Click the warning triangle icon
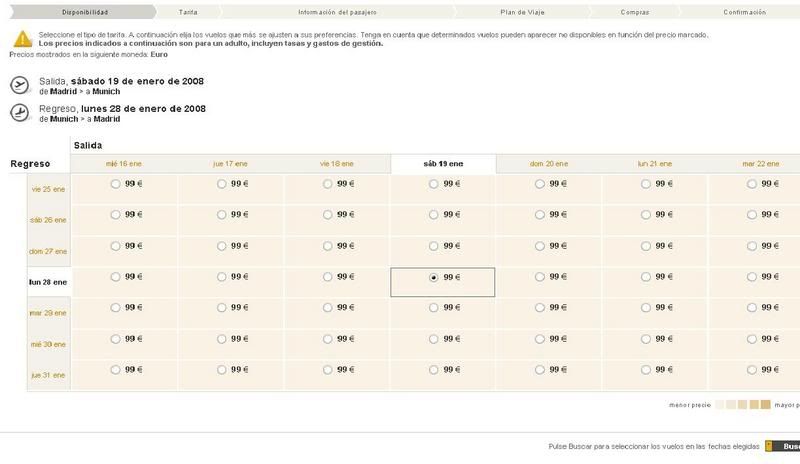Viewport: 800px width, 464px height. (x=22, y=39)
